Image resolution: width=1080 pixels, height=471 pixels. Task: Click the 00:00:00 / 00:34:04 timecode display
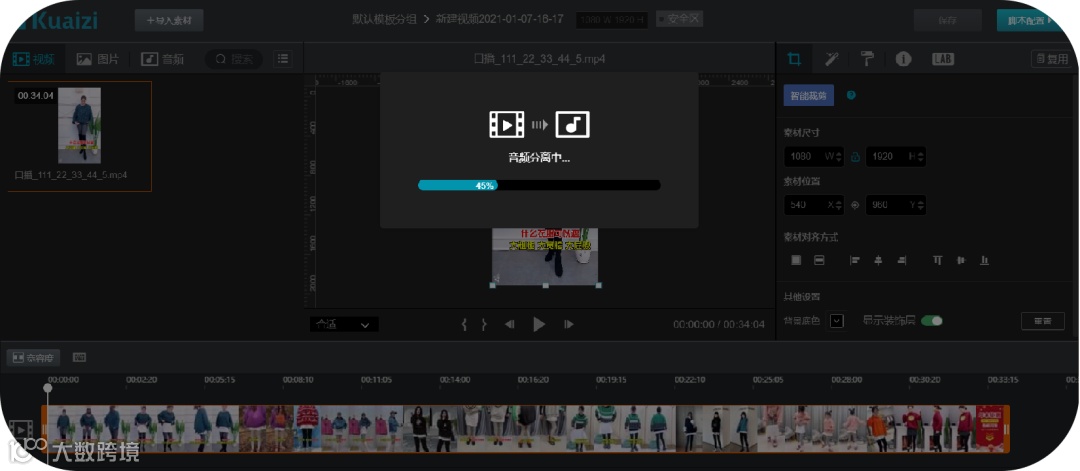click(x=718, y=324)
